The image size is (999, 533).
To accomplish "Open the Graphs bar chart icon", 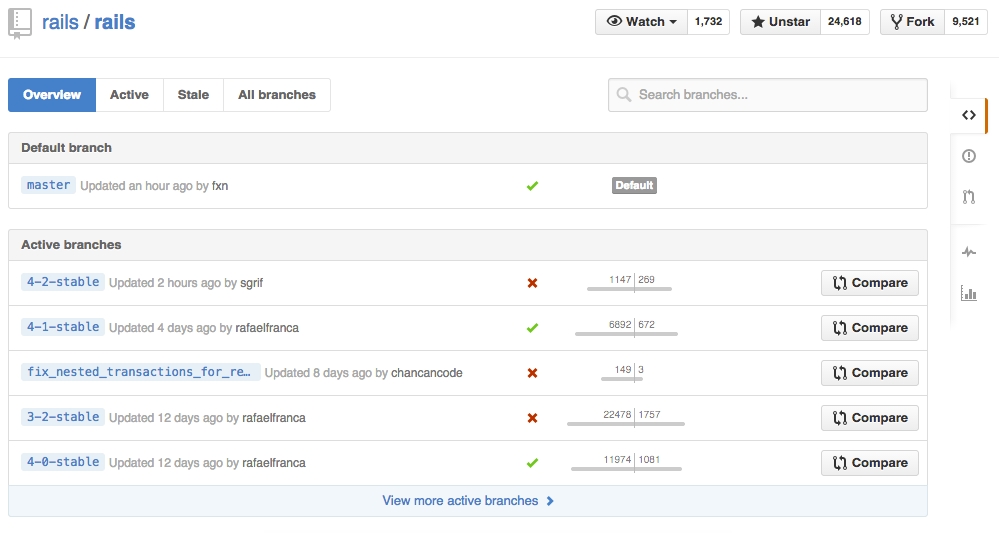I will click(968, 293).
